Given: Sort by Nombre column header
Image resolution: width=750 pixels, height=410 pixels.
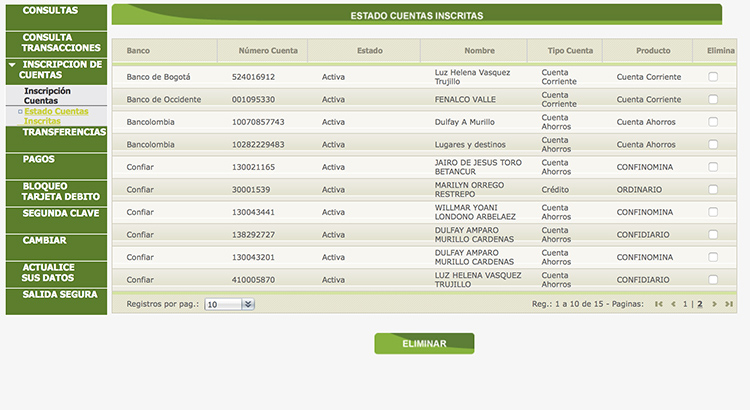Looking at the screenshot, I should (479, 51).
